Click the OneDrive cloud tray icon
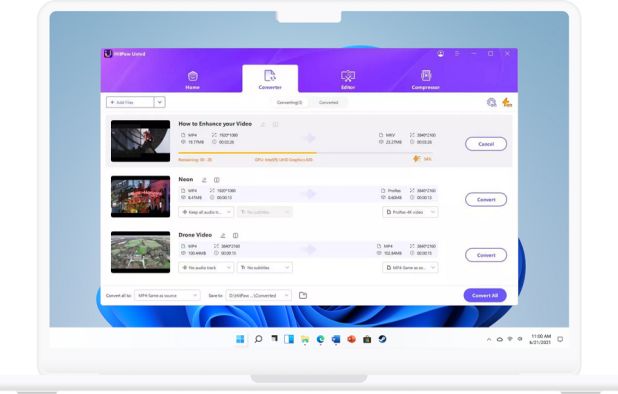 (500, 339)
